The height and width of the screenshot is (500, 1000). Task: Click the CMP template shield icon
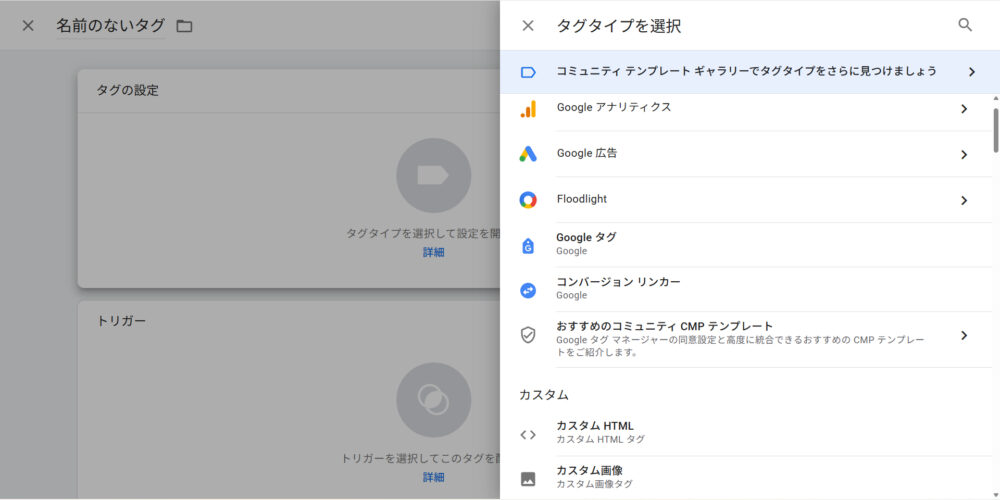[528, 335]
